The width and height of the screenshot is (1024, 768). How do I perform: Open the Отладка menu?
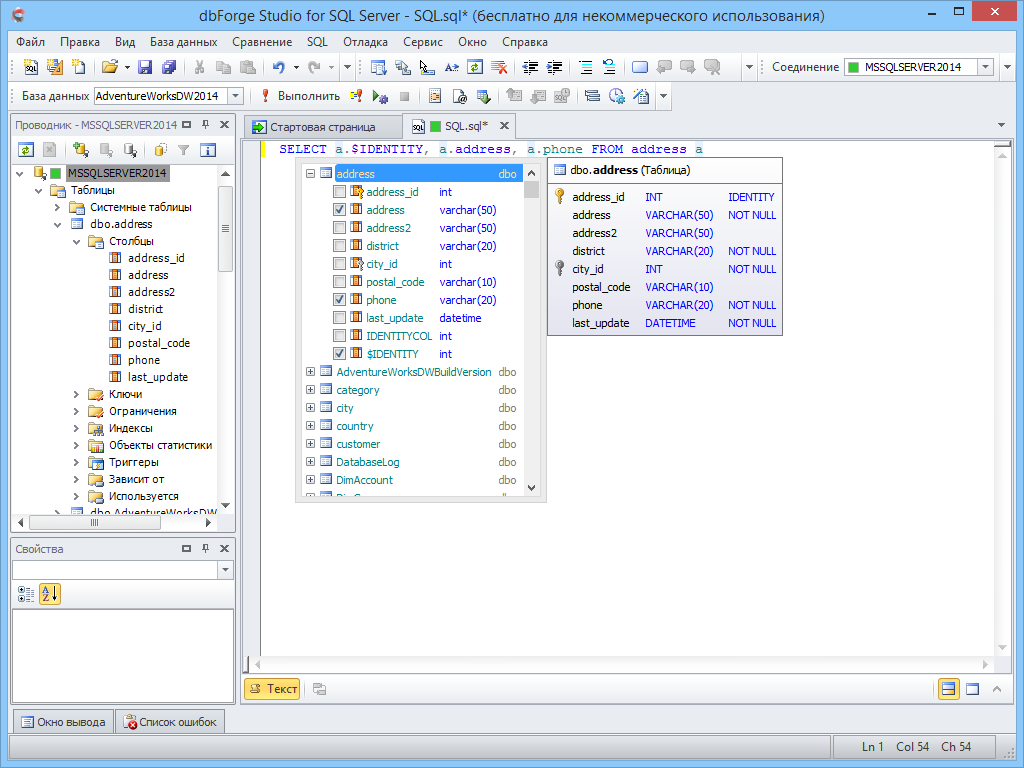(365, 42)
